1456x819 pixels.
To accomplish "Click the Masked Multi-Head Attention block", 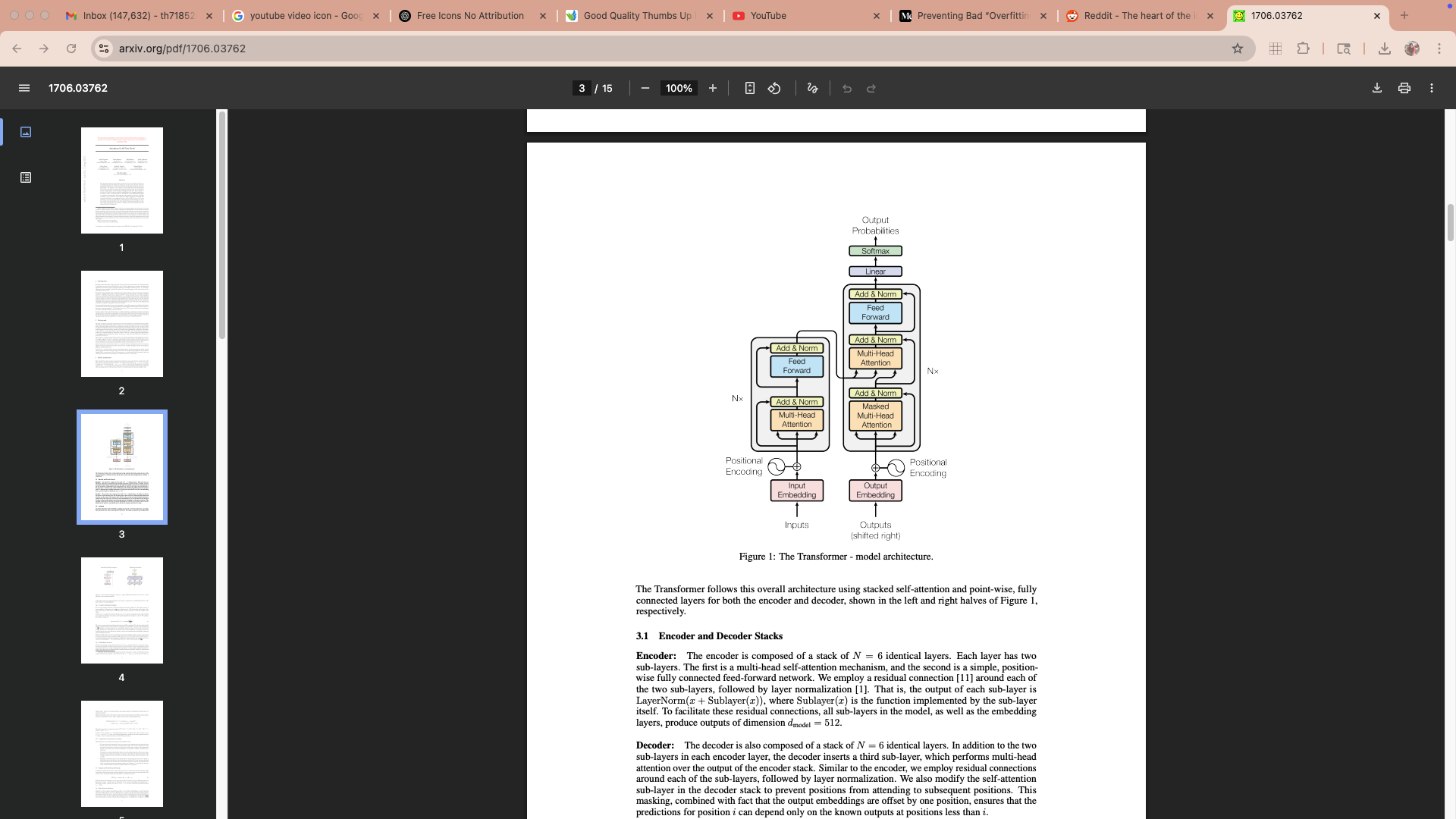I will (875, 416).
